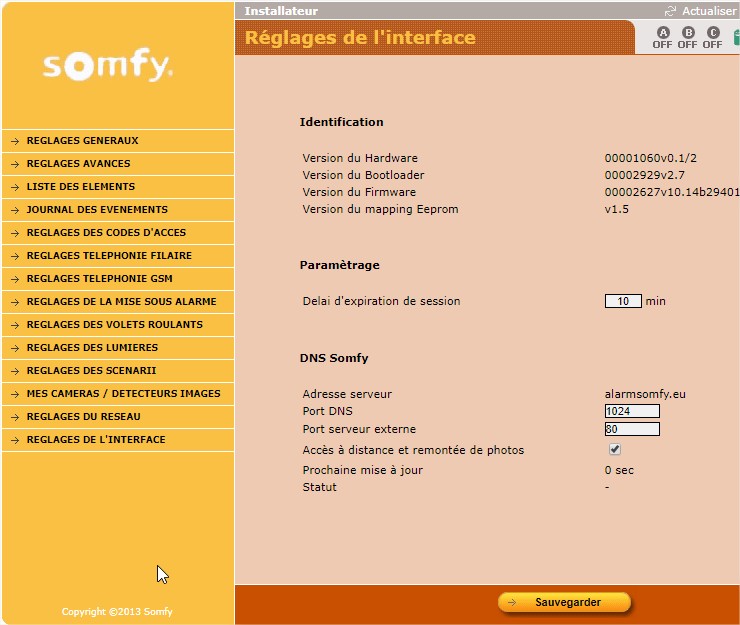
Task: Toggle the remote access and photo upload checkbox
Action: [615, 450]
